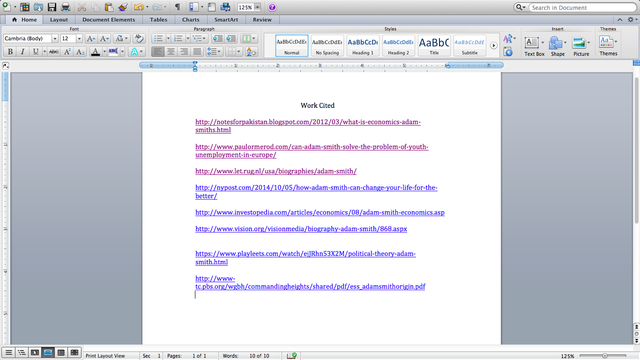Increase font size with Grow Font button
The image size is (640, 360).
tap(91, 38)
